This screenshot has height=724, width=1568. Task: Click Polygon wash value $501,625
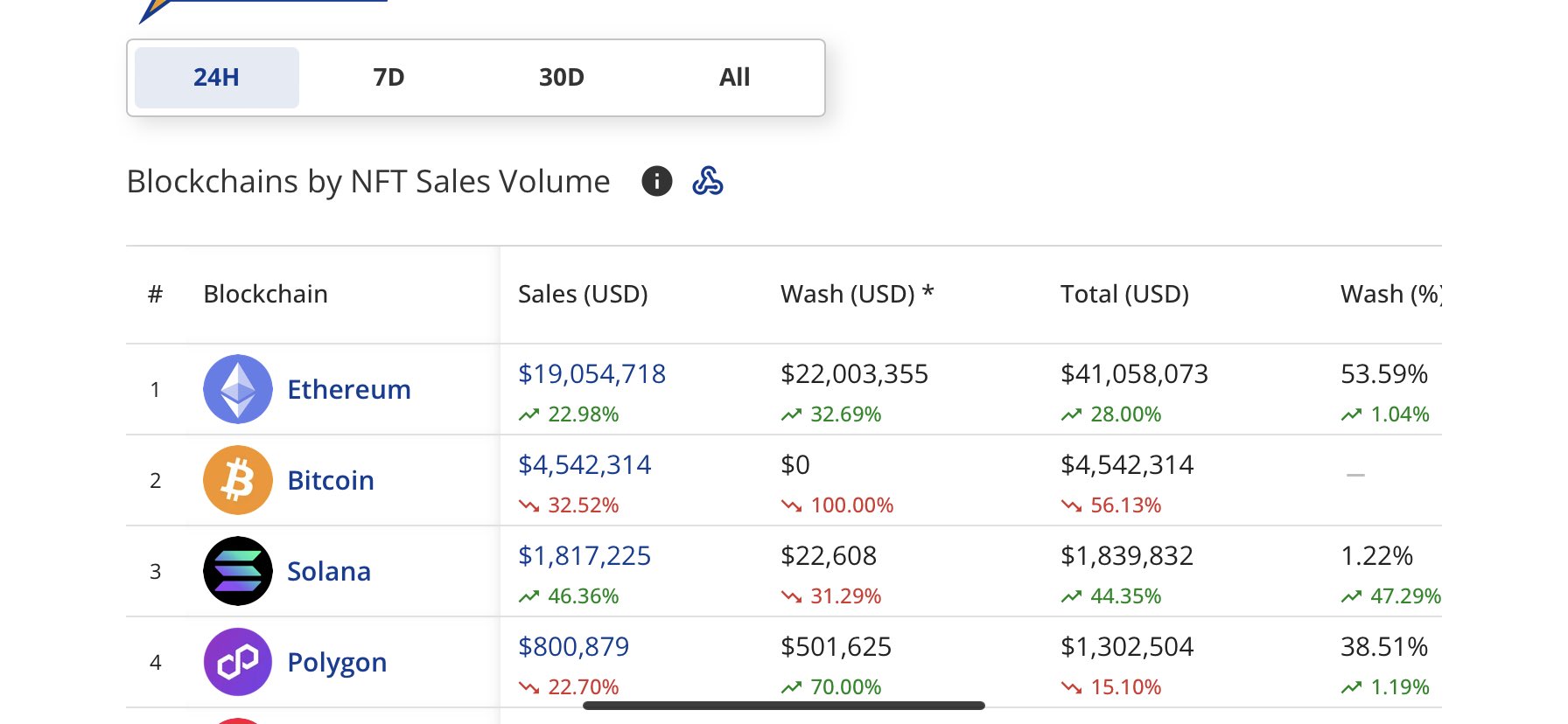pos(836,647)
